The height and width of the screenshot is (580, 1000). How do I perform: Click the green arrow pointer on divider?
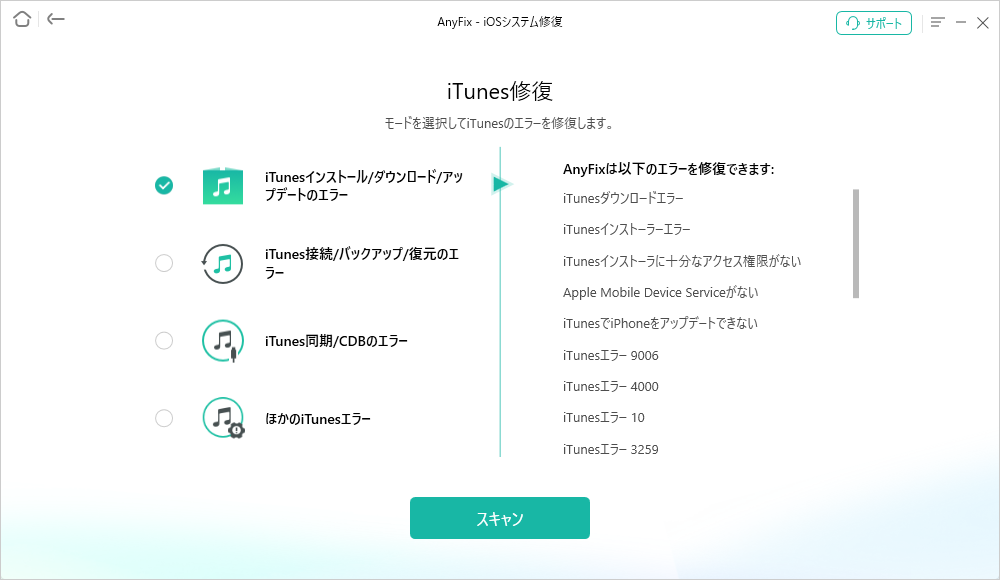pyautogui.click(x=501, y=184)
